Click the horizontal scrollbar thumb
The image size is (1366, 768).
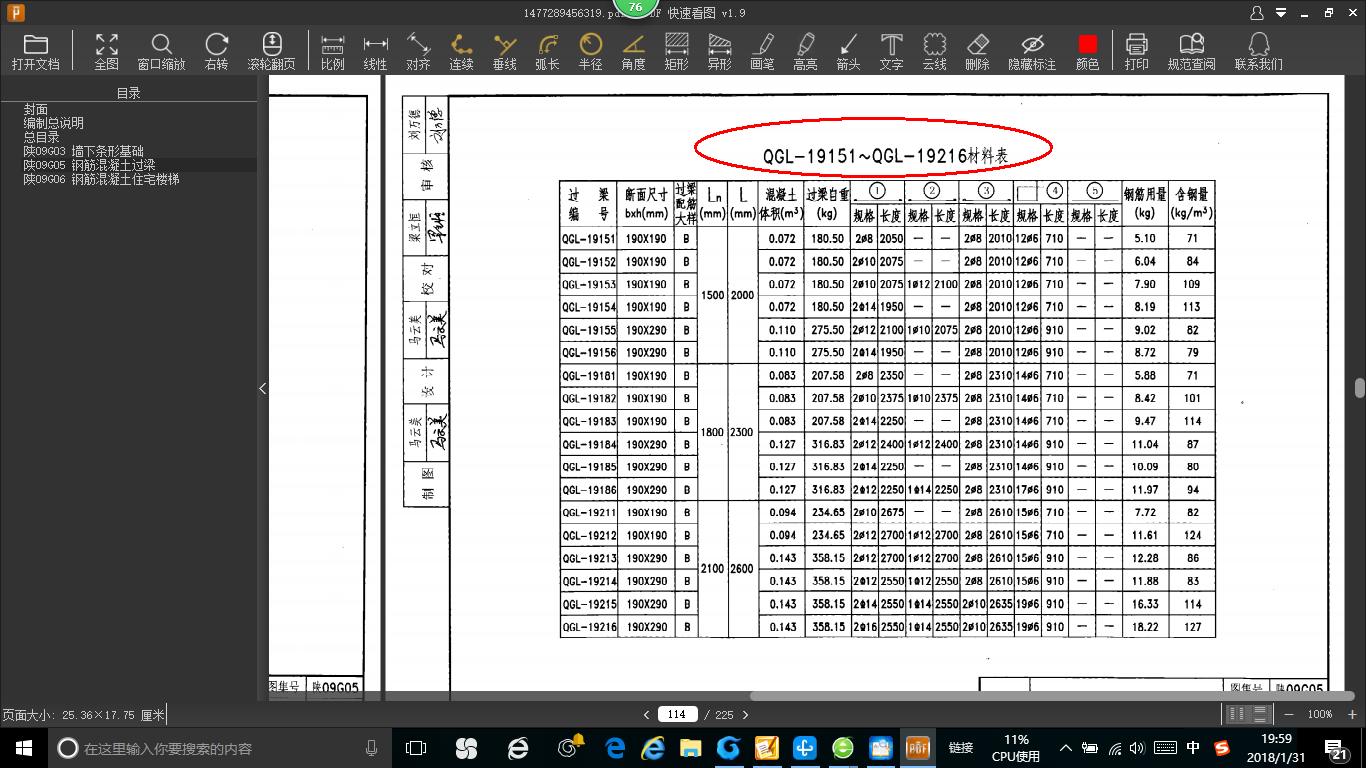[x=1051, y=696]
